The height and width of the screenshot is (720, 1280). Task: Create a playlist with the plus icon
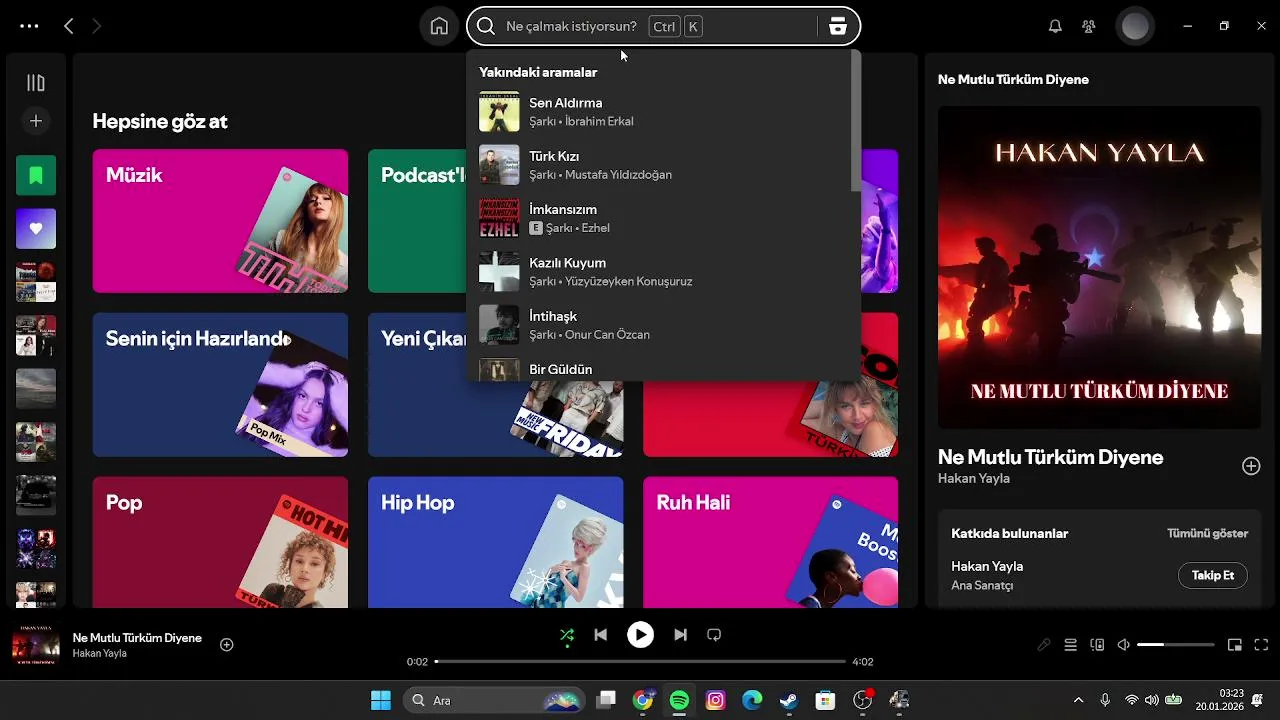pos(36,121)
